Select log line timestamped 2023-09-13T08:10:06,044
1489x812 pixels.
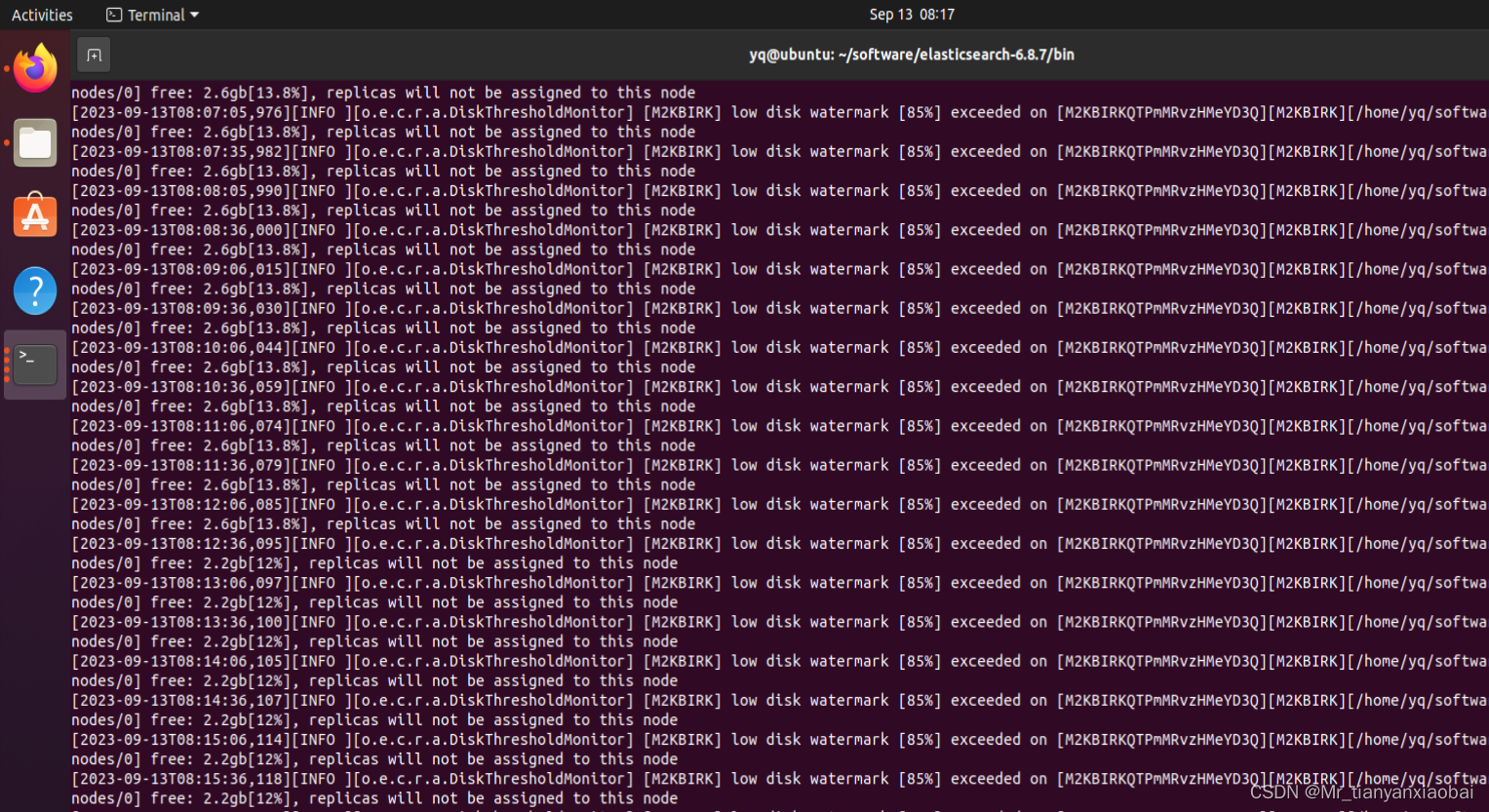pyautogui.click(x=780, y=347)
